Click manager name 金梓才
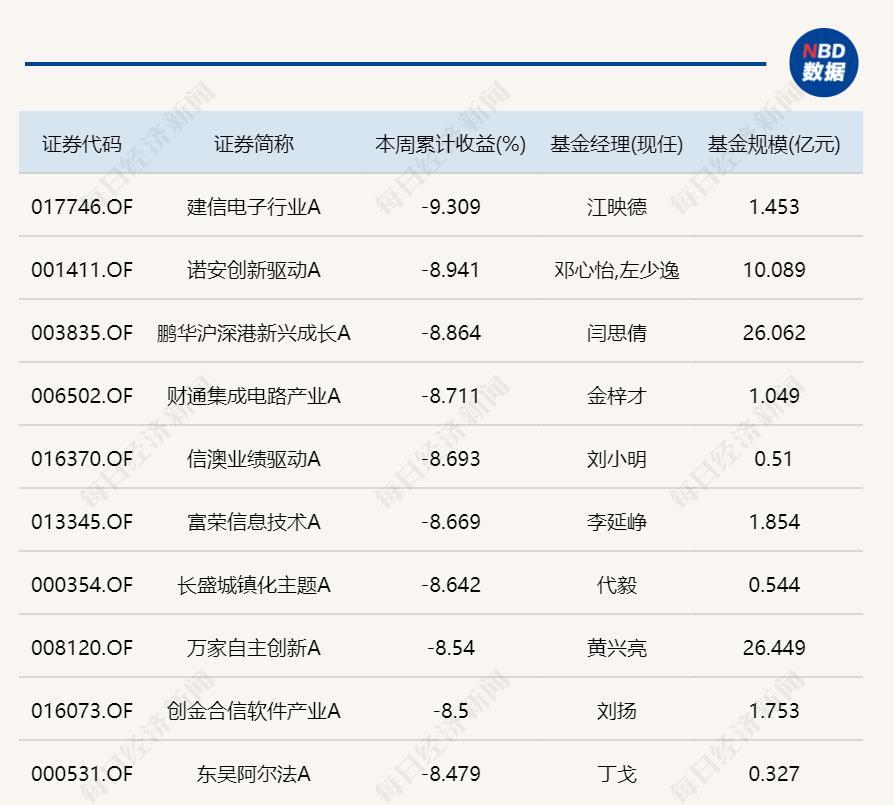The width and height of the screenshot is (894, 805). click(616, 396)
